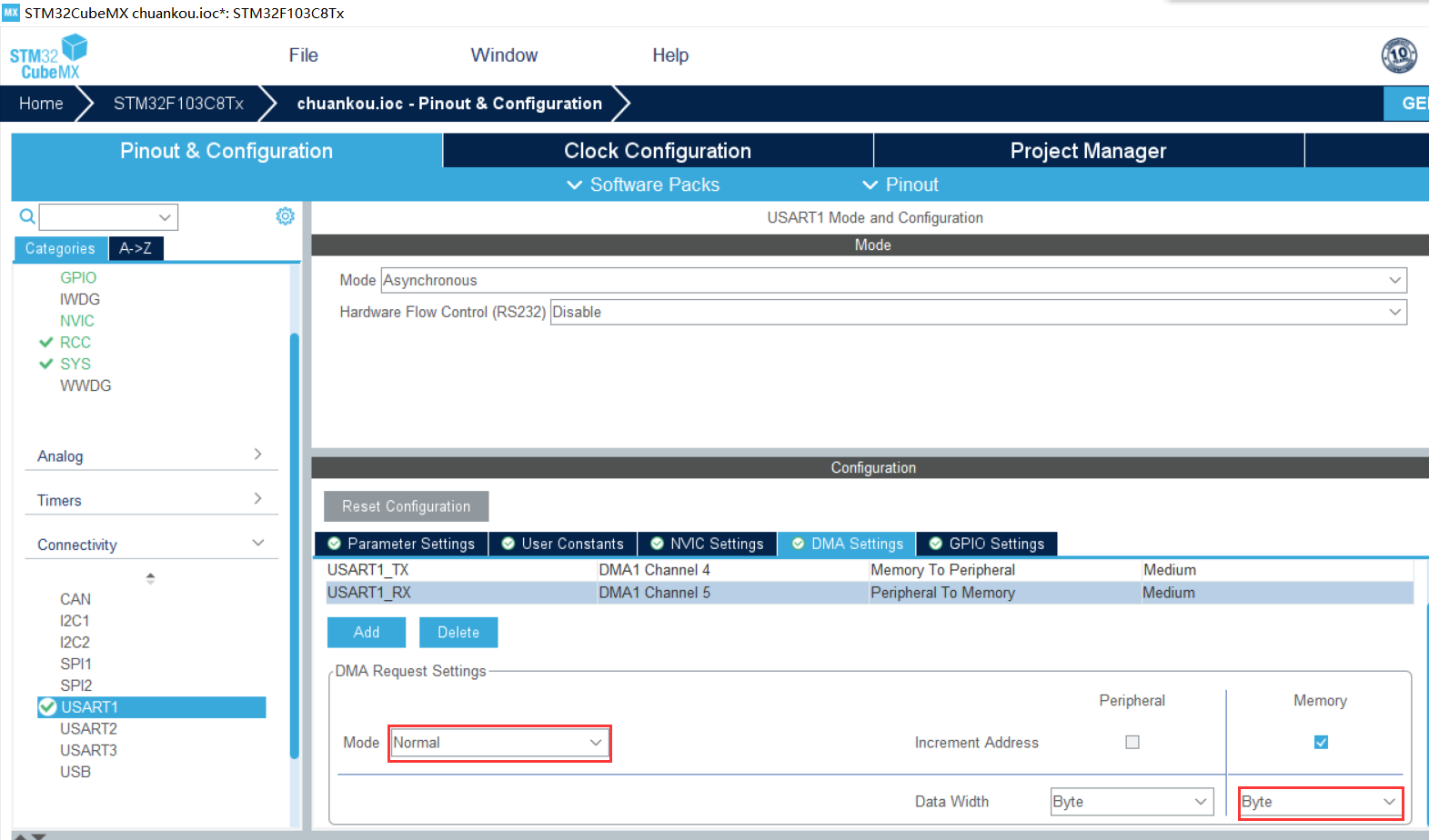Click Delete DMA request button
Viewport: 1429px width, 840px height.
(458, 633)
